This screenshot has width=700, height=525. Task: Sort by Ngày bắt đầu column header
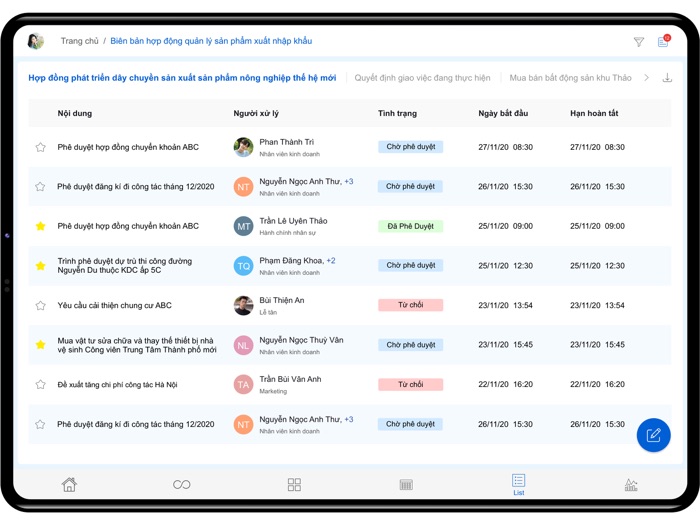pyautogui.click(x=503, y=113)
